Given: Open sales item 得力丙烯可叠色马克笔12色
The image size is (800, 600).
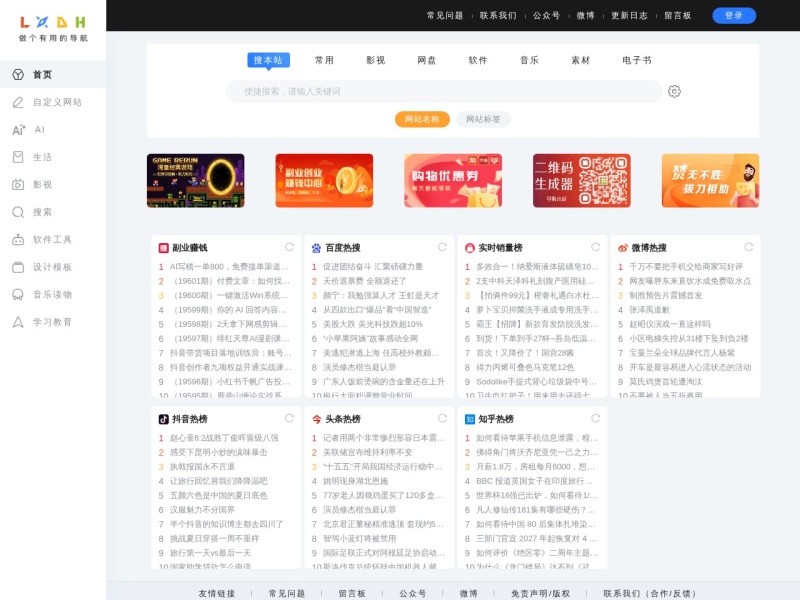Looking at the screenshot, I should click(x=525, y=367).
